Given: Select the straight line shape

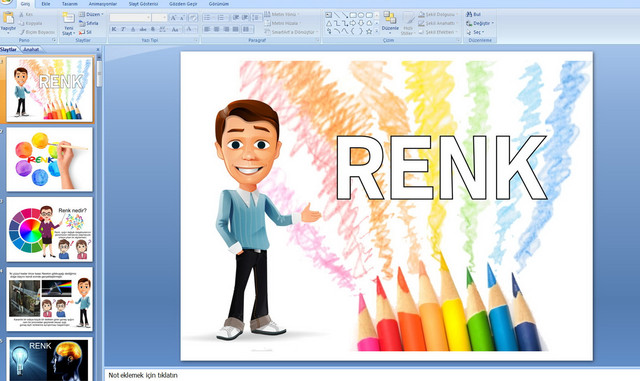Looking at the screenshot, I should (x=337, y=15).
